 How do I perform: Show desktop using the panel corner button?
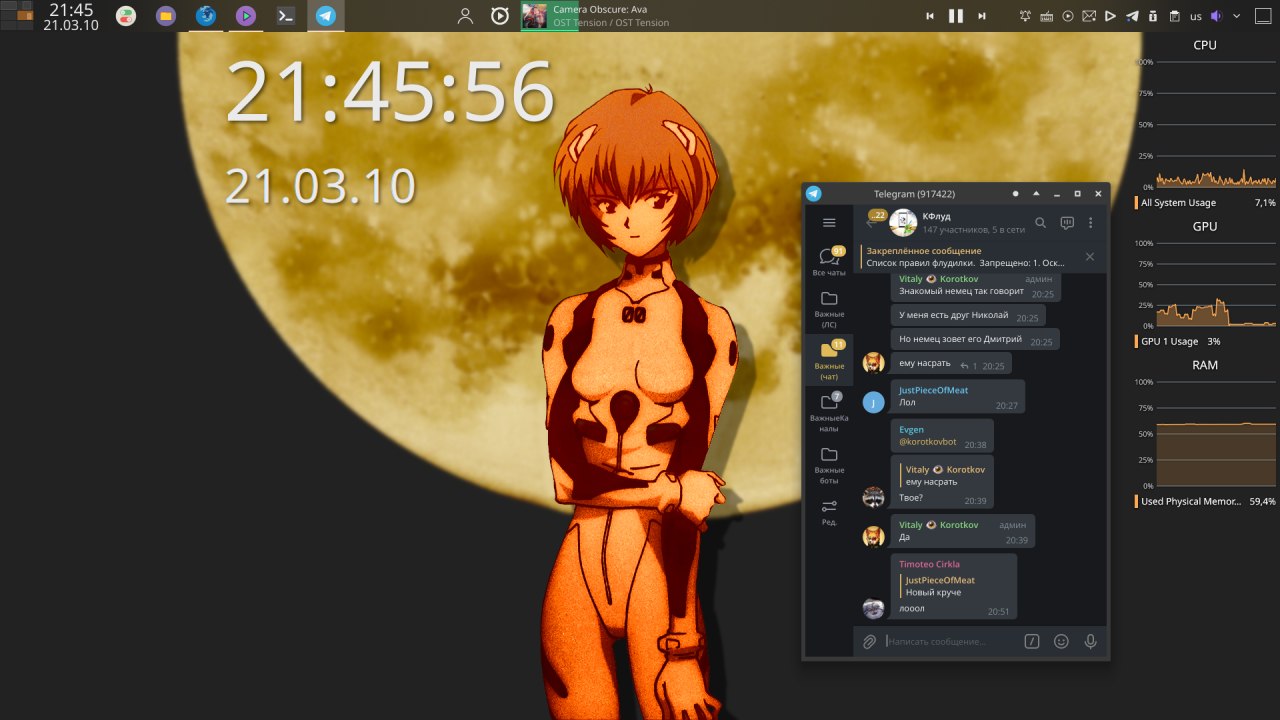coord(1265,16)
